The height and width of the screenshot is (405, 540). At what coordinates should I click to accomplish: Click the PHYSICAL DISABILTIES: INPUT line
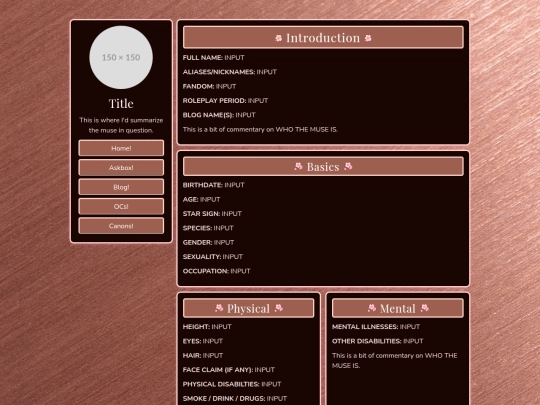232,384
